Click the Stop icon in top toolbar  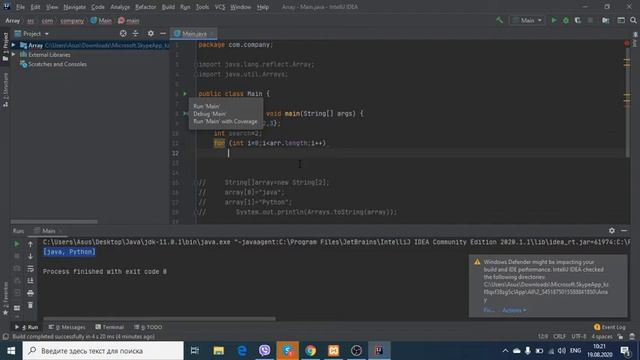[590, 20]
